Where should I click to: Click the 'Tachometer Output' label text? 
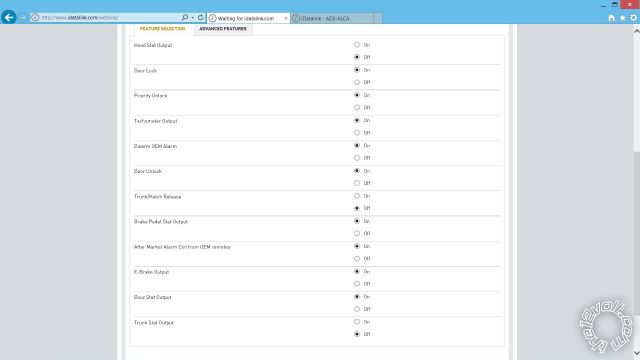[156, 121]
